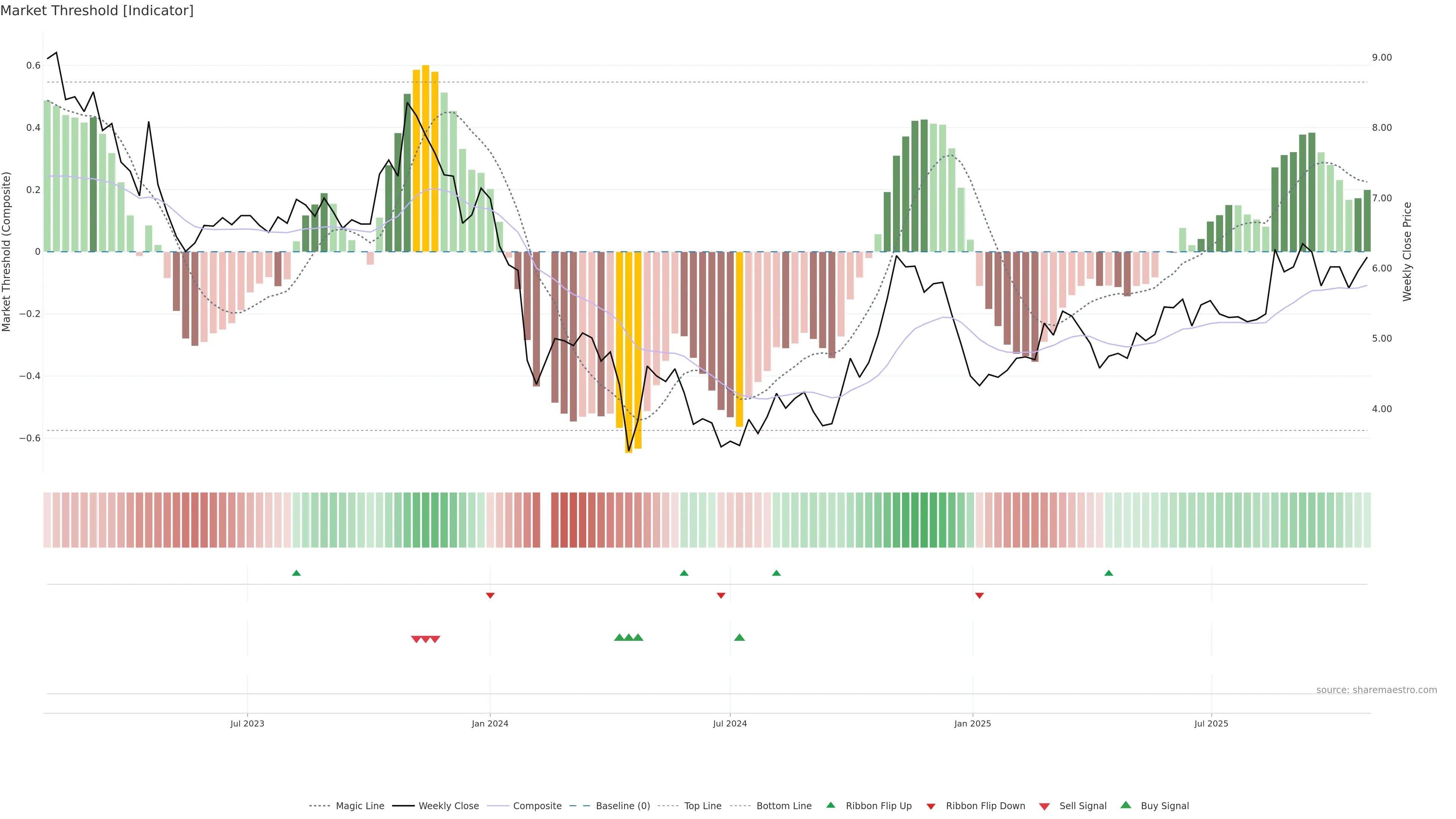Screen dimensions: 1456x819
Task: Click the lone buy signal triangle after Jul 2024
Action: (x=739, y=637)
